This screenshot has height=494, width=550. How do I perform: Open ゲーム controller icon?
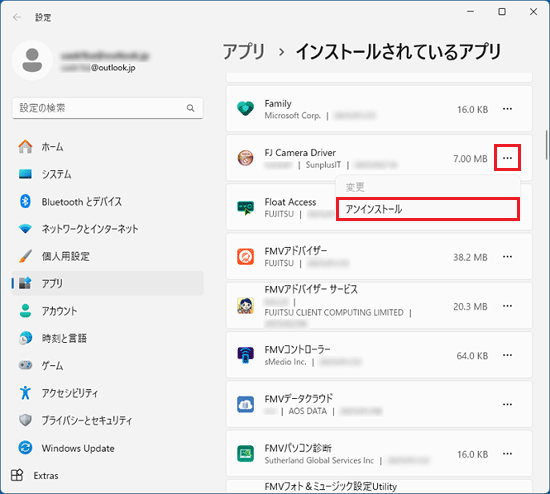[x=25, y=365]
